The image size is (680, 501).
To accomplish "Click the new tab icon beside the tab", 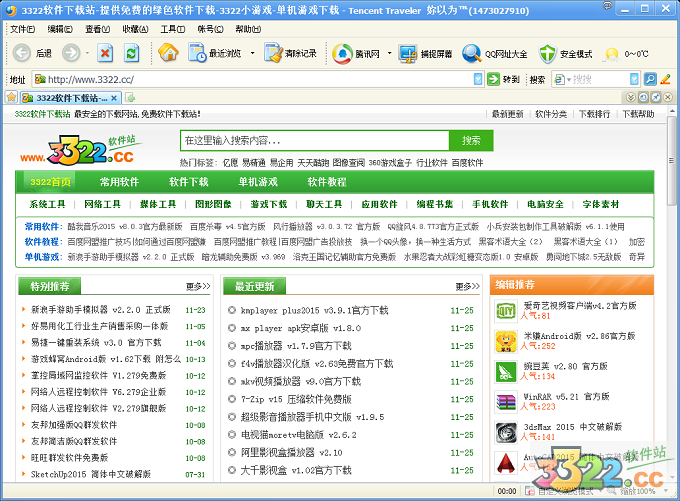I will point(130,97).
